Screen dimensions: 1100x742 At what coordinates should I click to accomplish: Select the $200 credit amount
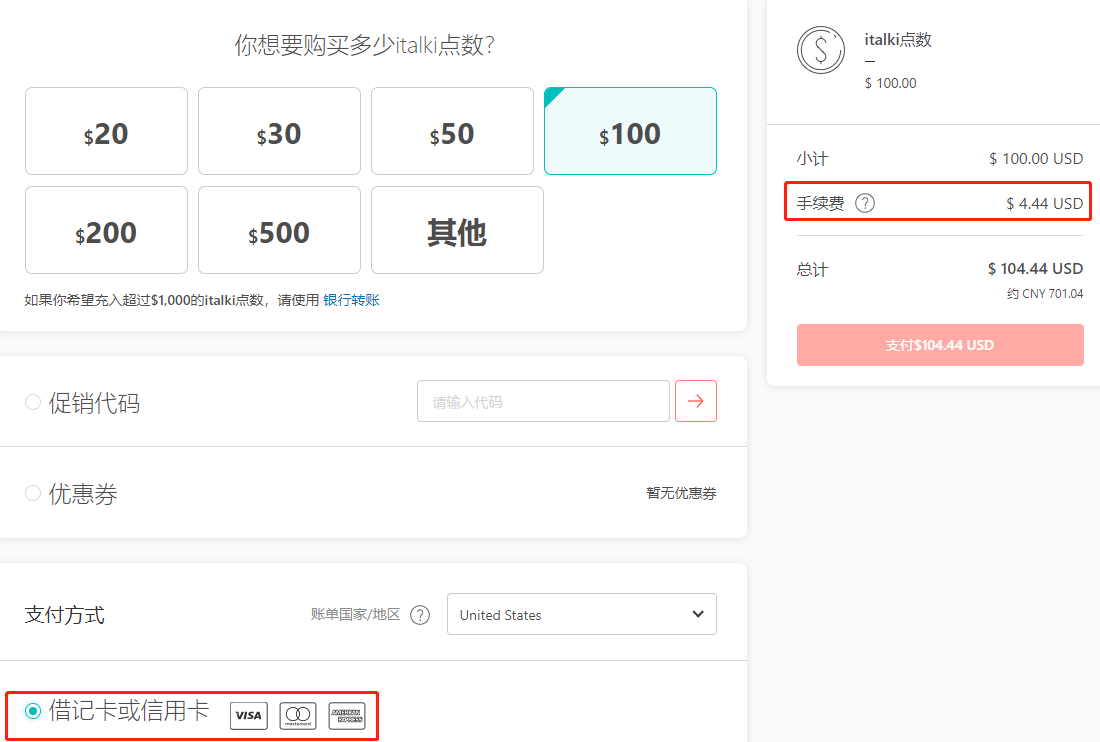click(106, 230)
